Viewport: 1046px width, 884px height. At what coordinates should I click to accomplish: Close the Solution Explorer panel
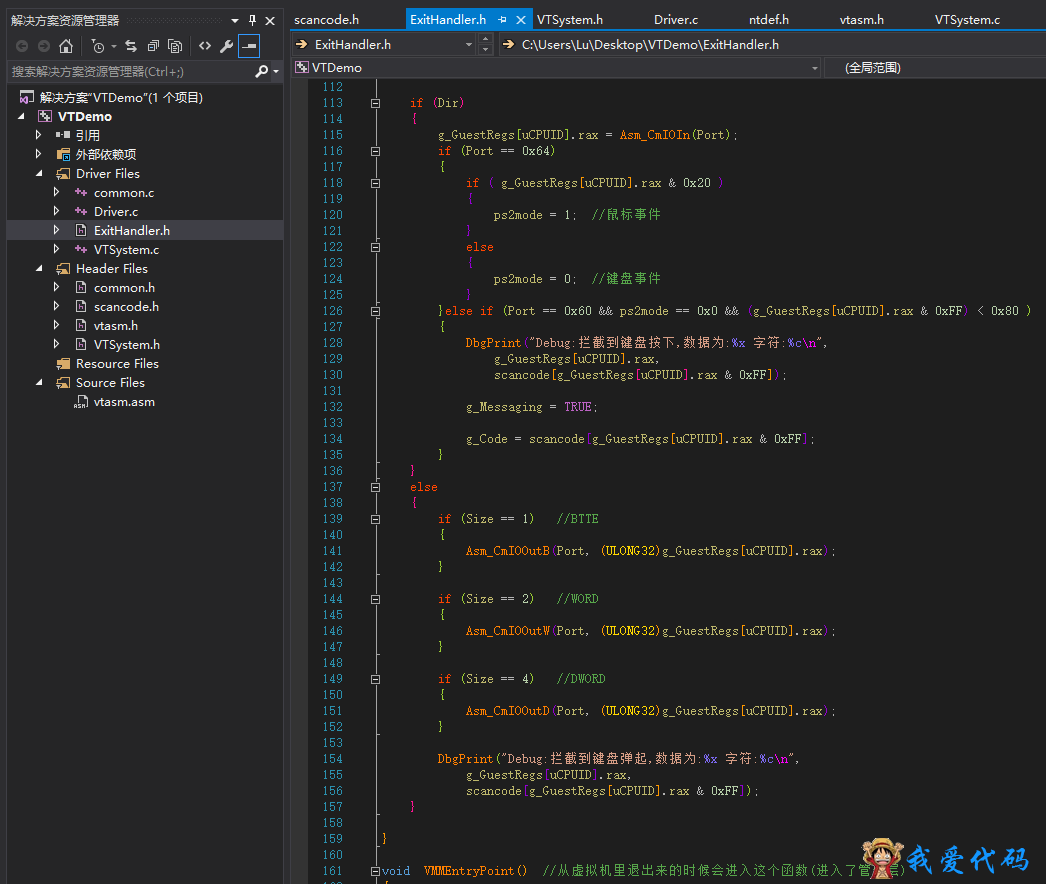(270, 21)
